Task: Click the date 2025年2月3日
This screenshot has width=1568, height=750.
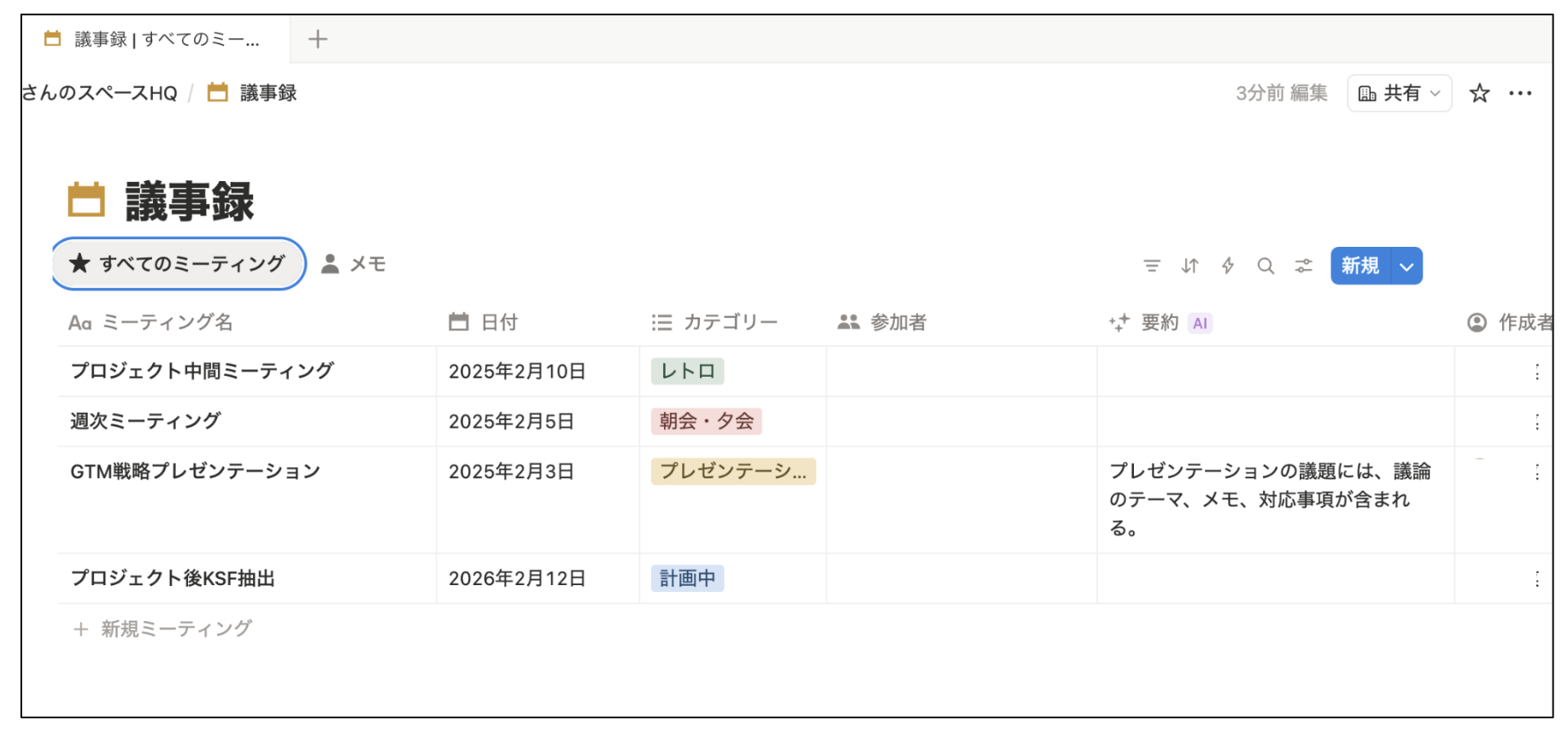Action: (511, 472)
